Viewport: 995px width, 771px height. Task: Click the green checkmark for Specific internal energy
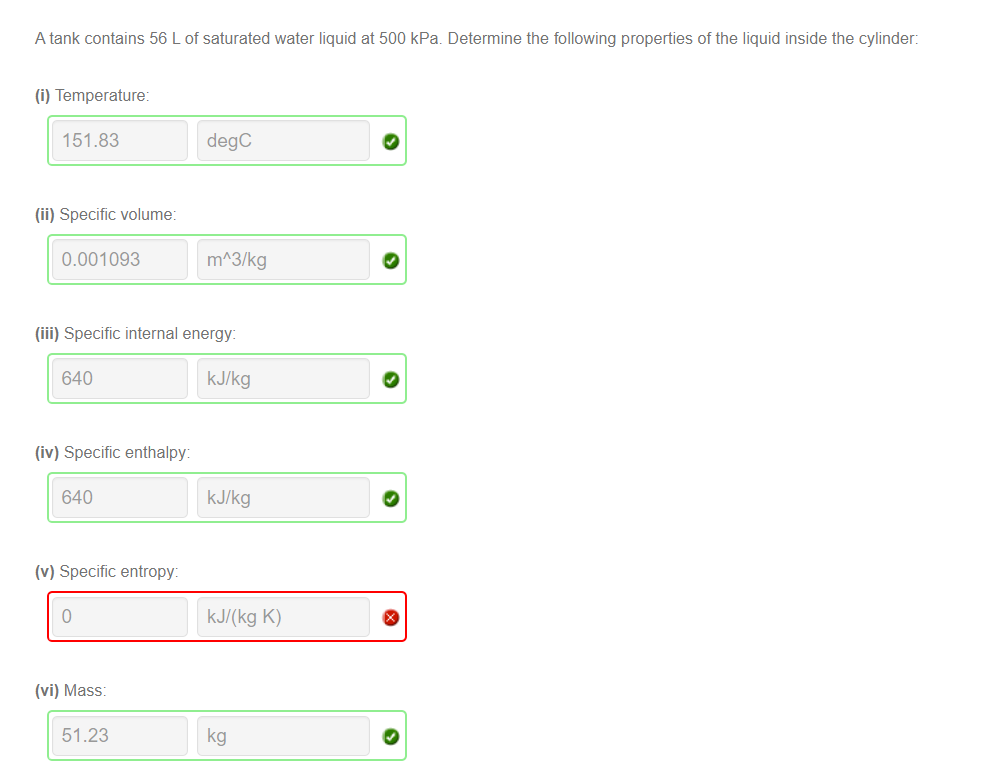pos(390,379)
